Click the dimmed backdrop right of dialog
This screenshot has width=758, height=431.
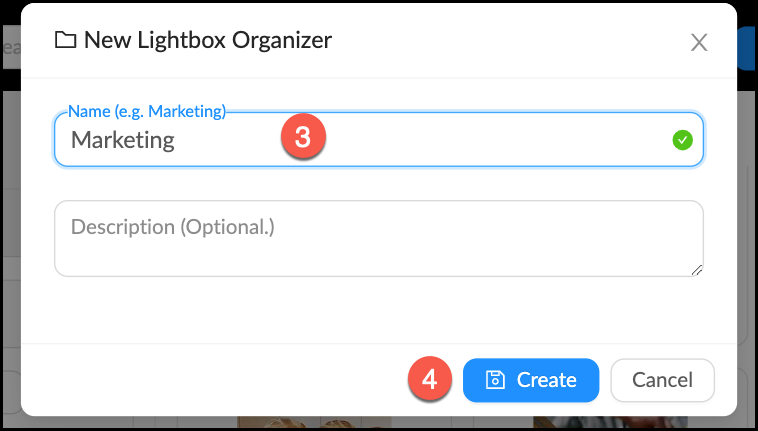click(748, 250)
